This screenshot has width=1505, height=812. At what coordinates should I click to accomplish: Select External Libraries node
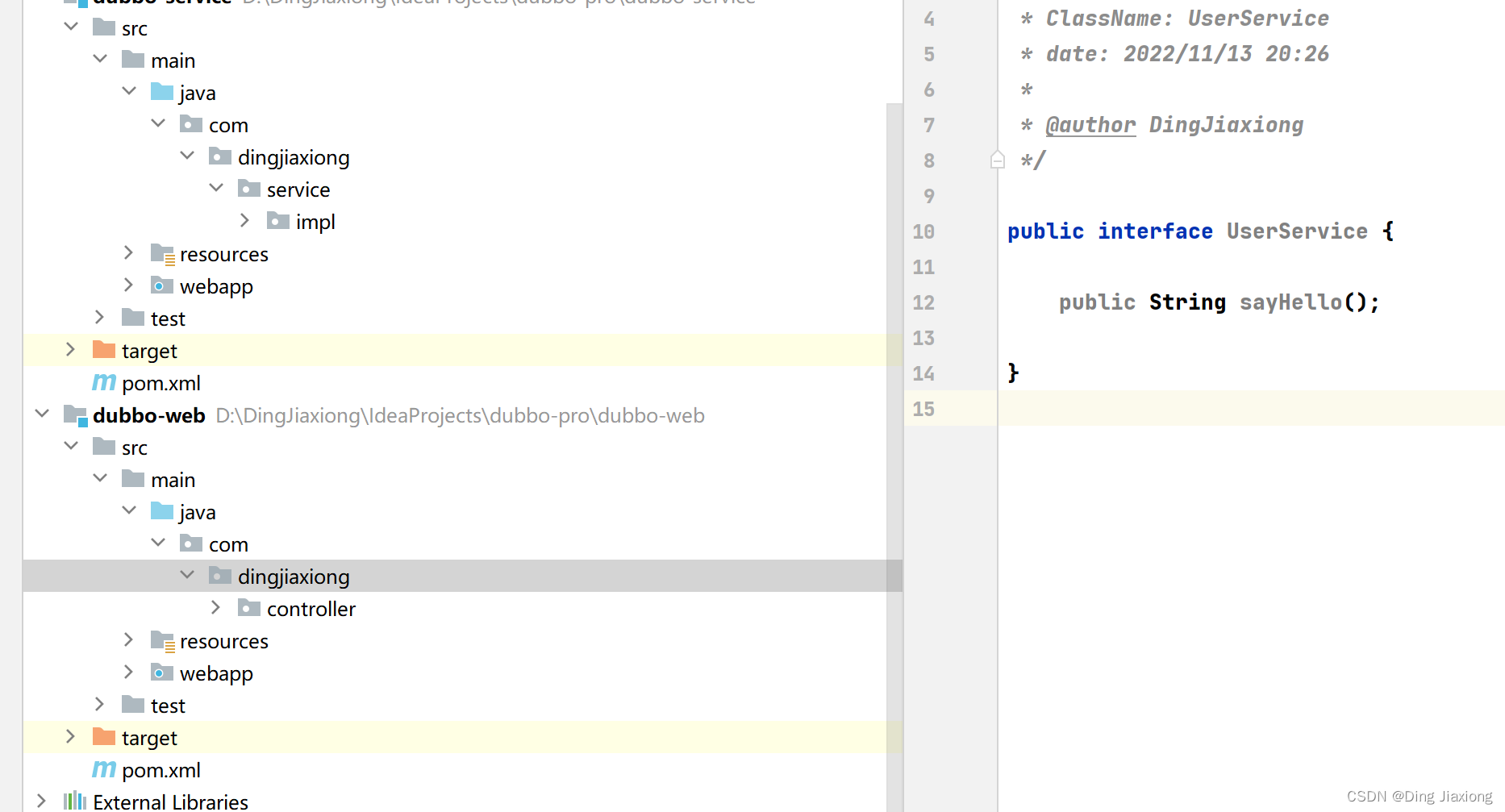[170, 802]
